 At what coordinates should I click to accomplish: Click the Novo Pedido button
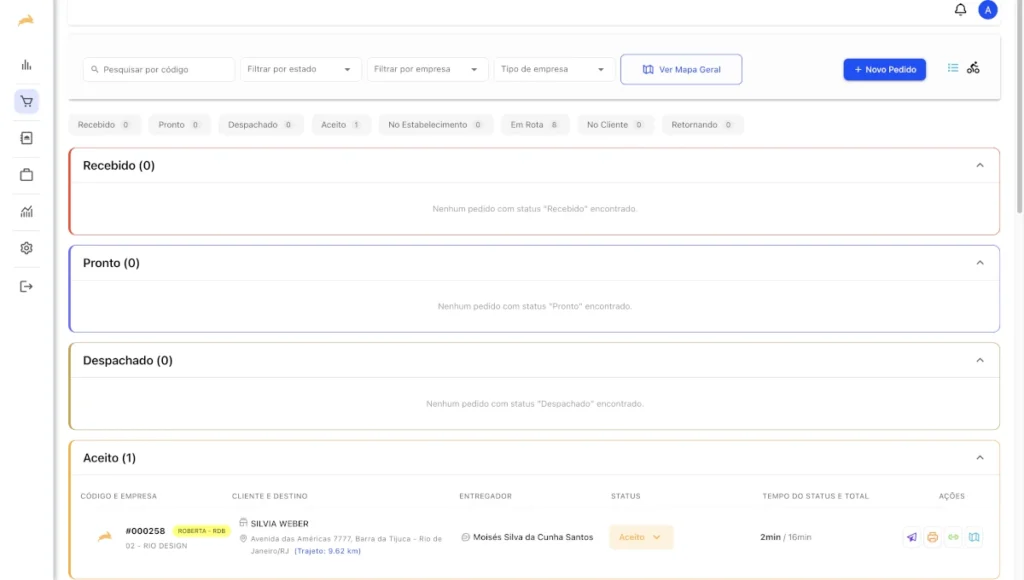coord(884,69)
